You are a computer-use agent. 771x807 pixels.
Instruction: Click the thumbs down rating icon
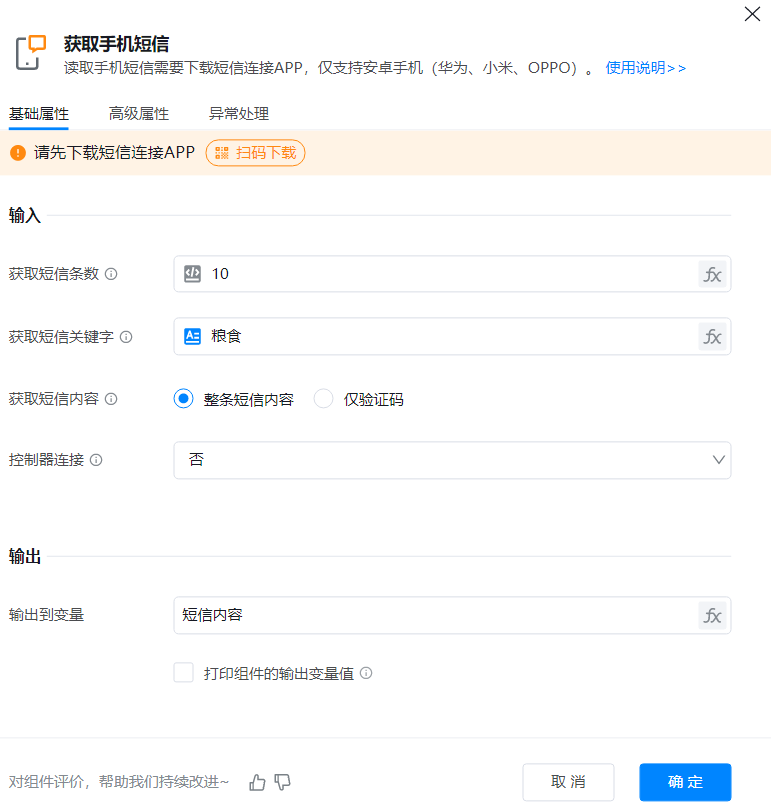[x=283, y=782]
